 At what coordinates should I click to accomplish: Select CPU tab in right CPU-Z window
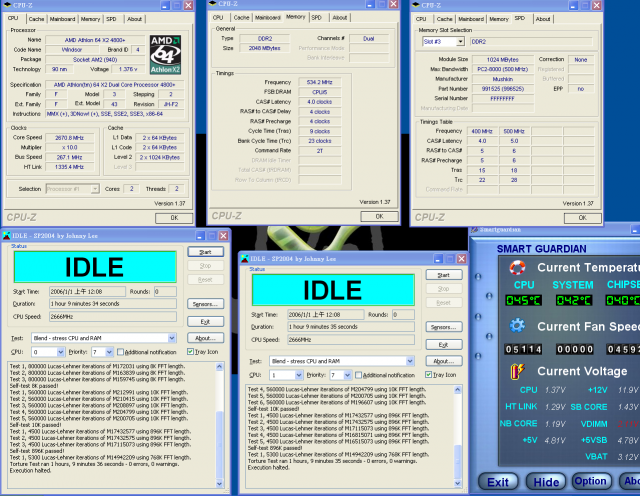pos(421,19)
